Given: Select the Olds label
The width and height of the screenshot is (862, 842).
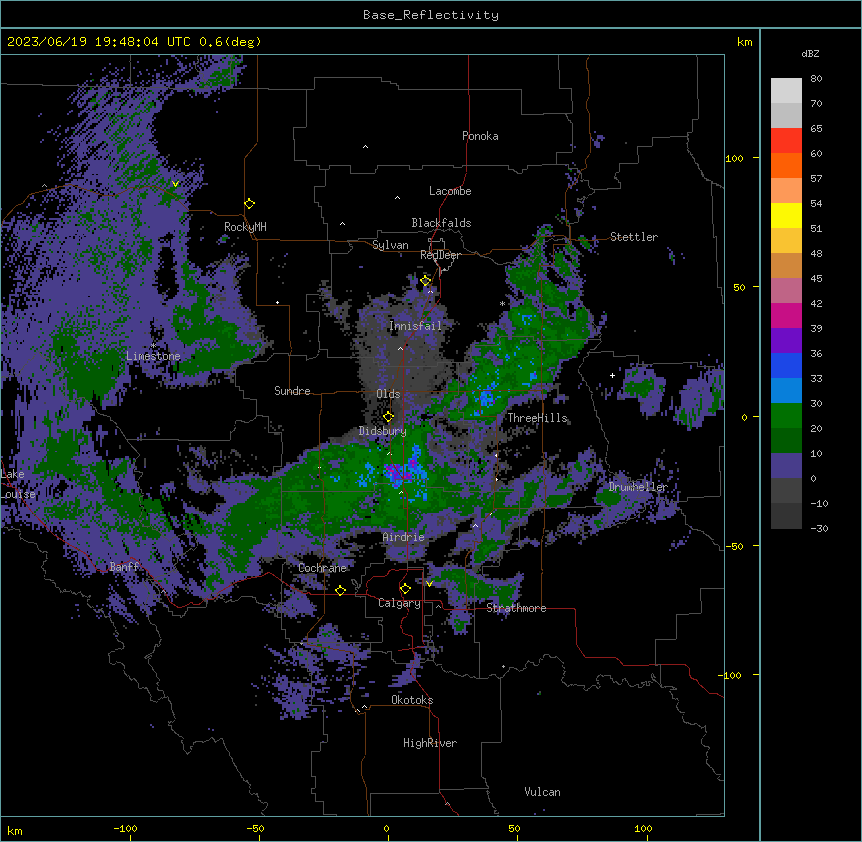Looking at the screenshot, I should click(388, 394).
